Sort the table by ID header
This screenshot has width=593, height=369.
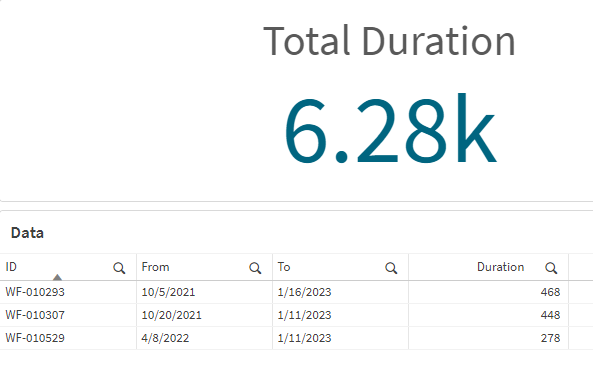coord(11,267)
